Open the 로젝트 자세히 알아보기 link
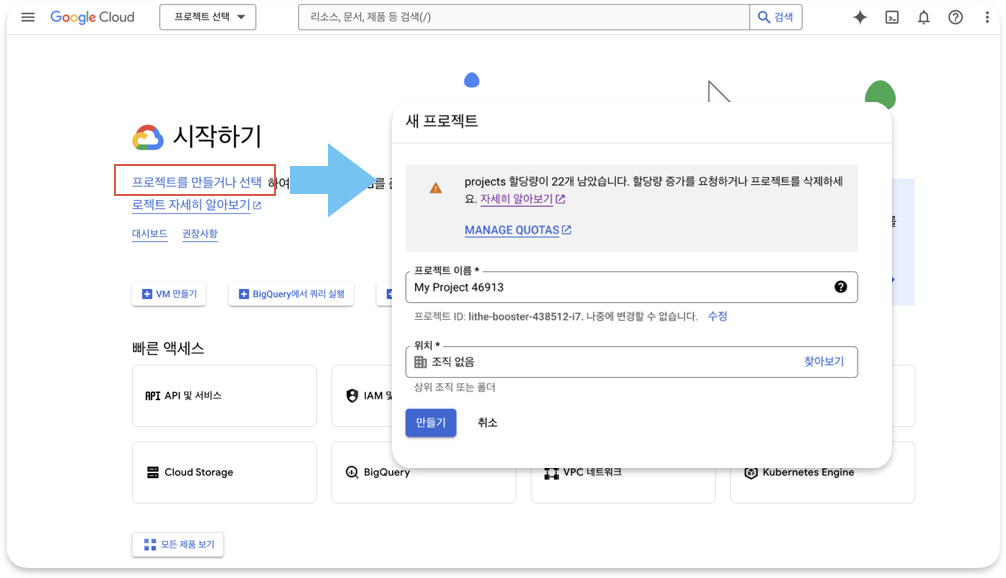Viewport: 1006px width, 578px height. click(x=196, y=205)
